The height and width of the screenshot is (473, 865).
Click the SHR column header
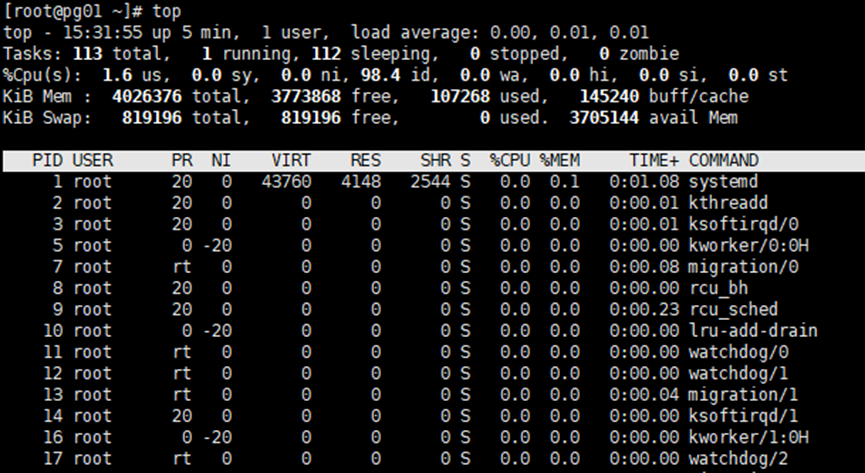436,161
